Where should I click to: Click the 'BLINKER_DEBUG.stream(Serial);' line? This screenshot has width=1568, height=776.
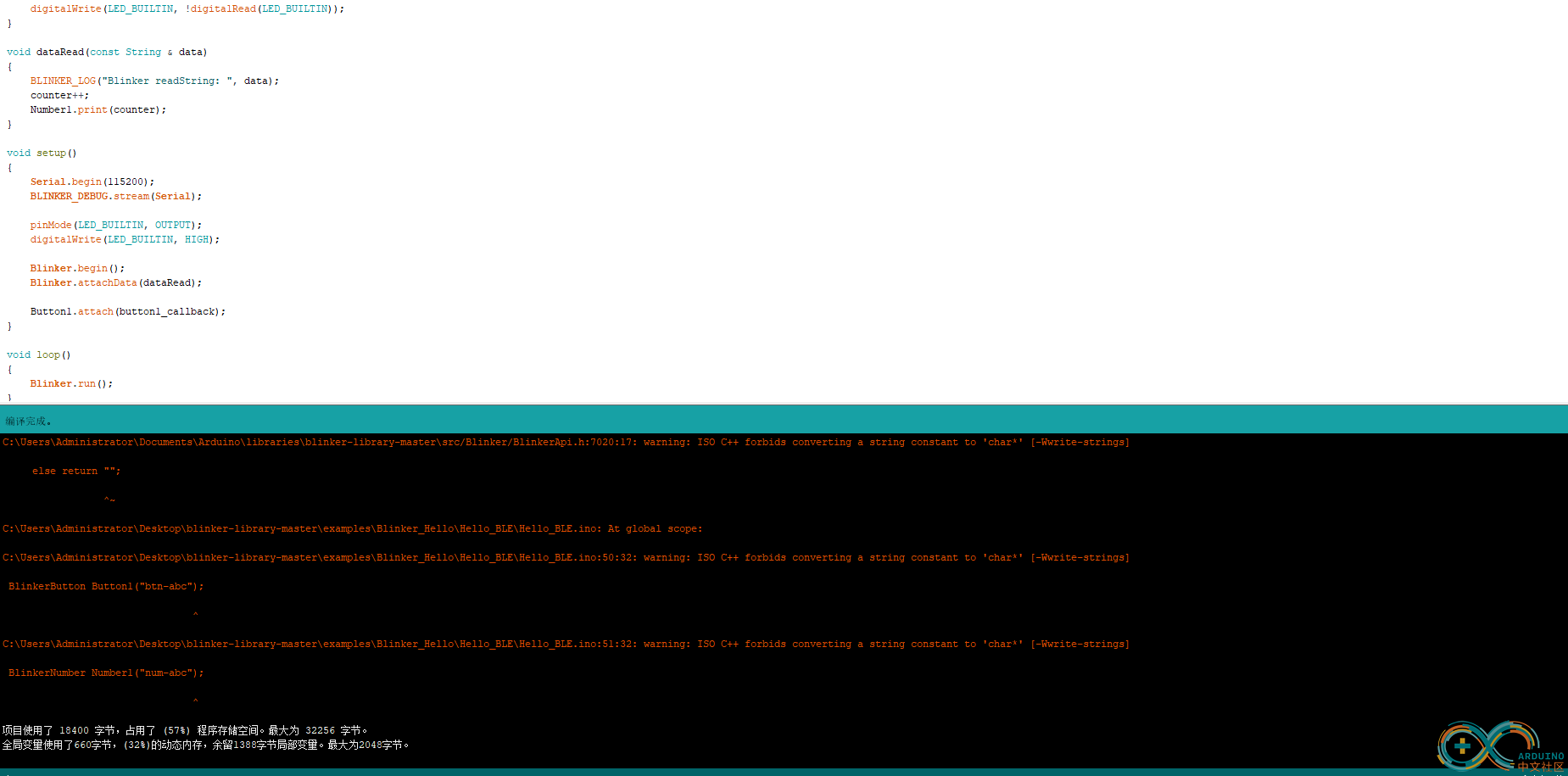116,196
